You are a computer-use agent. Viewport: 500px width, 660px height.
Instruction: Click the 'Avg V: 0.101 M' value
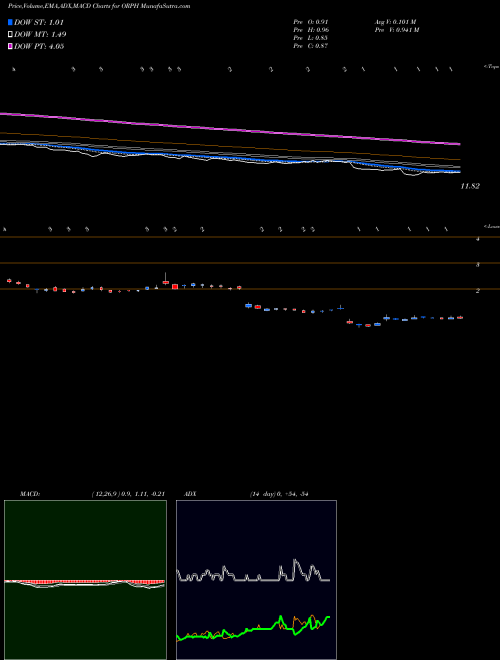click(x=395, y=22)
